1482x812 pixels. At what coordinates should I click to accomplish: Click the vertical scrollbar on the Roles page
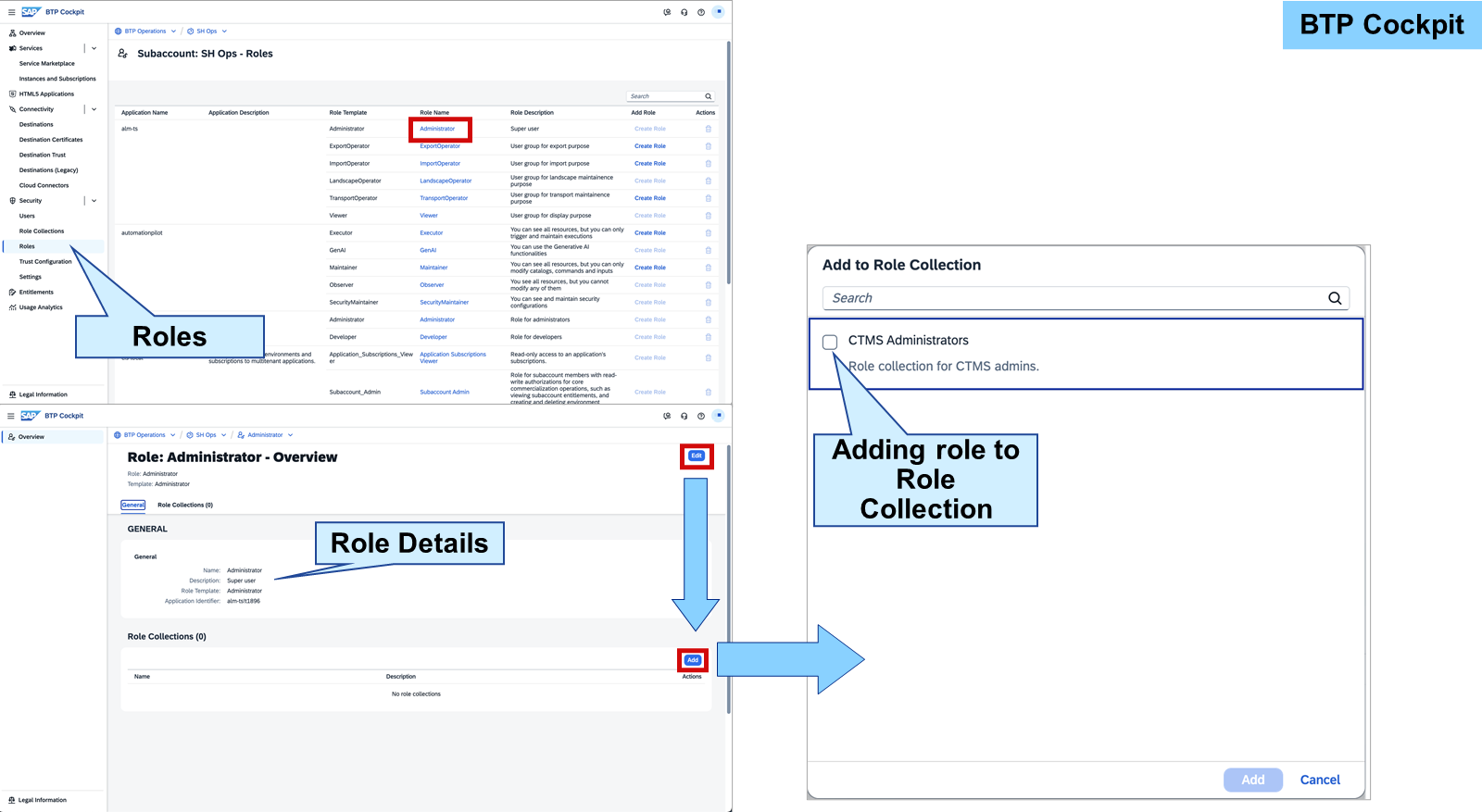pyautogui.click(x=729, y=162)
